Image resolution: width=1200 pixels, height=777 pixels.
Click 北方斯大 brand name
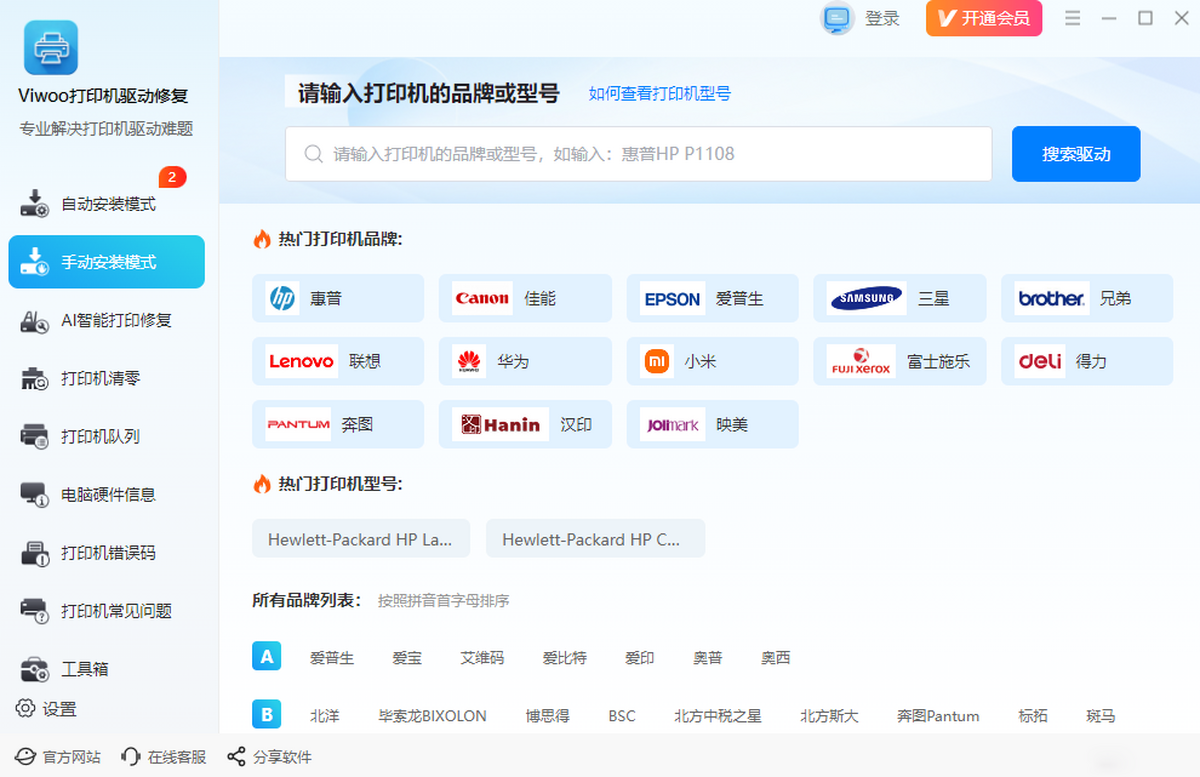pos(829,716)
